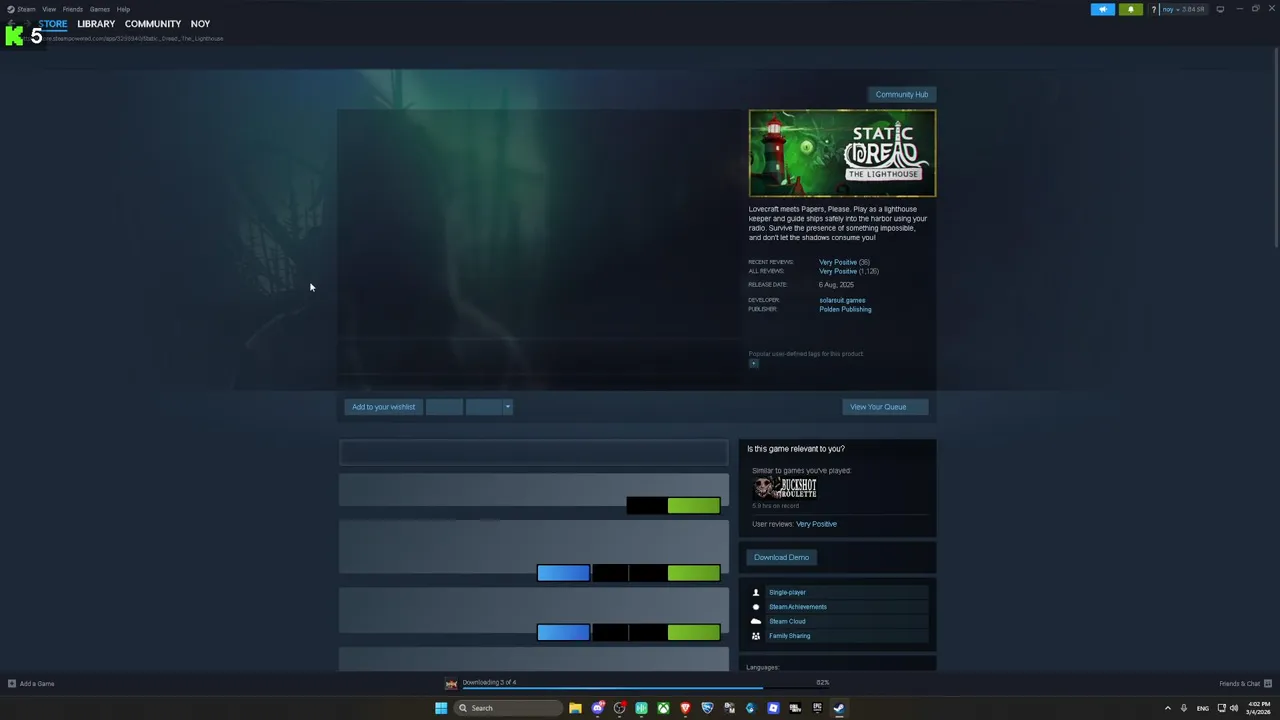Open the Games menu
The width and height of the screenshot is (1280, 720).
tap(100, 9)
